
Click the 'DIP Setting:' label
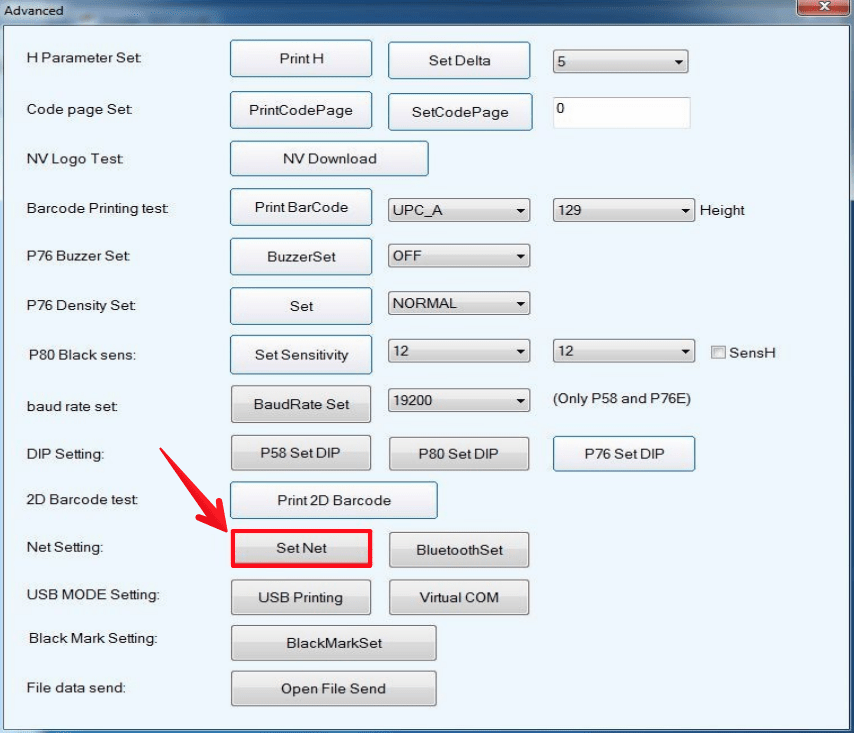(x=65, y=454)
